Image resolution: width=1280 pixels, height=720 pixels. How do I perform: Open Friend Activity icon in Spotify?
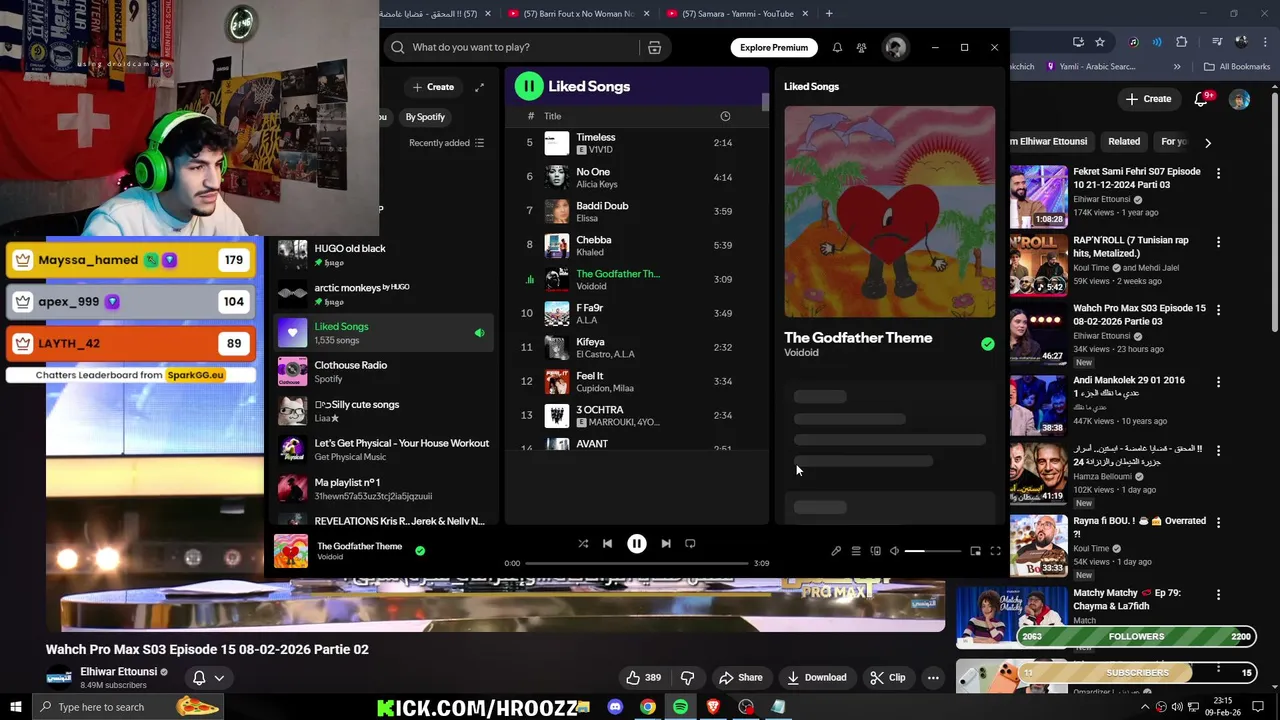pyautogui.click(x=861, y=47)
